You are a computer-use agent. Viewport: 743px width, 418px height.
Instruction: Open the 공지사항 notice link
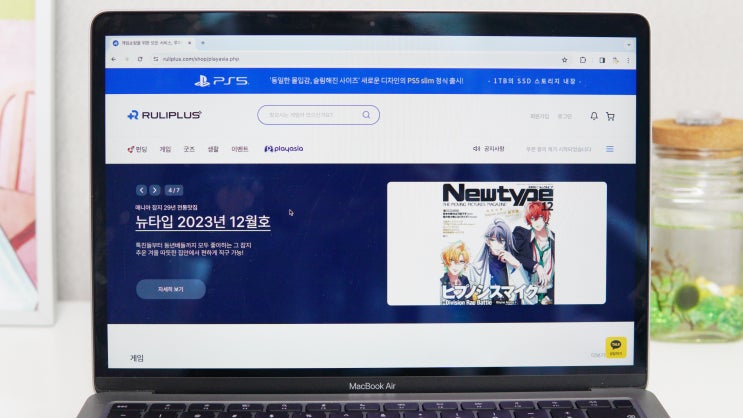coord(489,149)
